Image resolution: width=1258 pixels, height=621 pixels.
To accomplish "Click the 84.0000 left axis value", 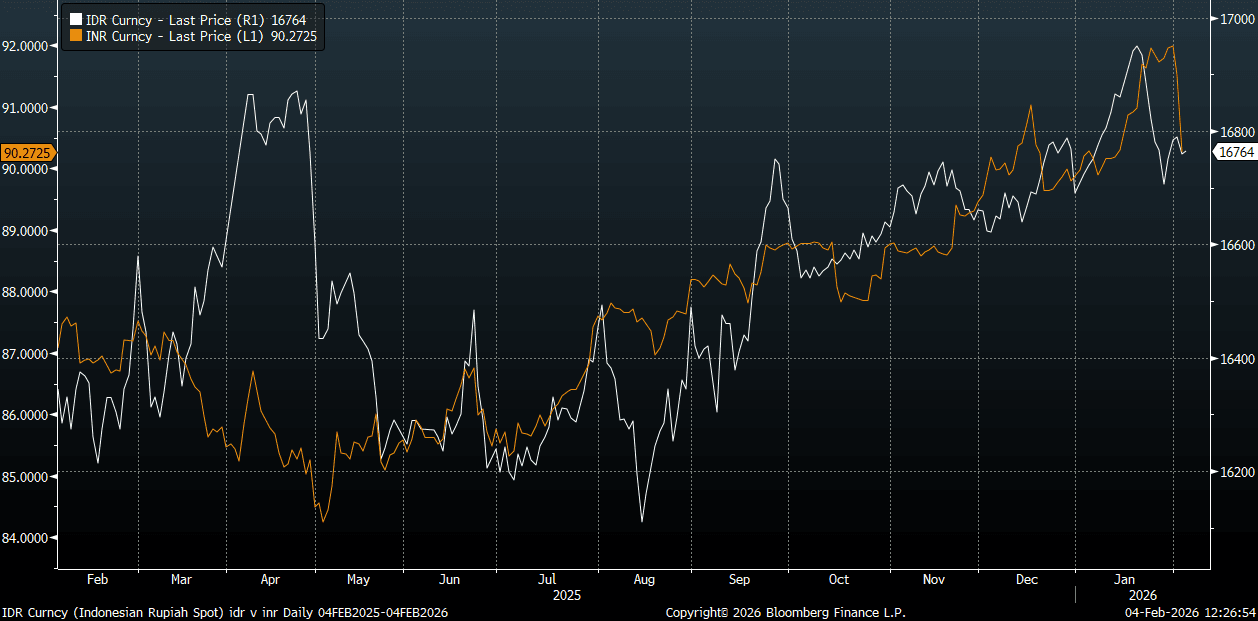I will click(x=27, y=538).
